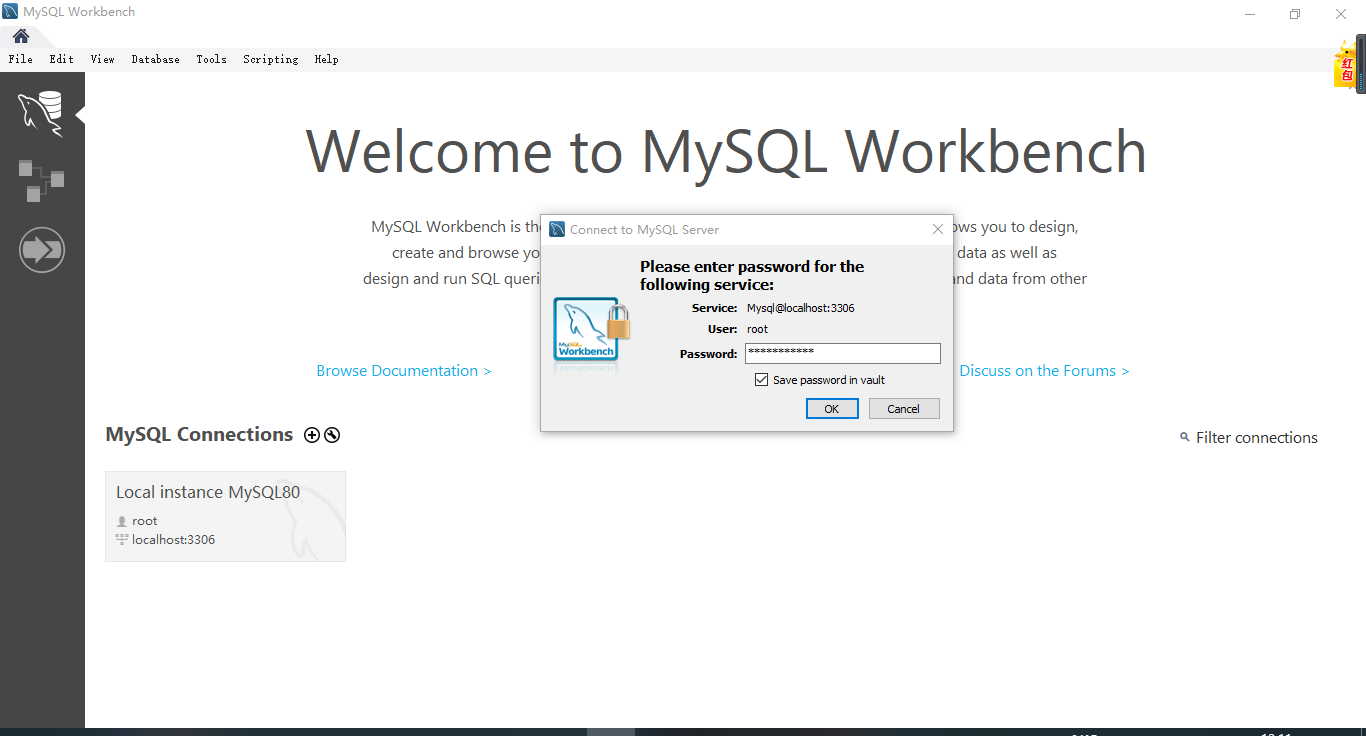
Task: Click the MySQL Connections heading
Action: [199, 435]
